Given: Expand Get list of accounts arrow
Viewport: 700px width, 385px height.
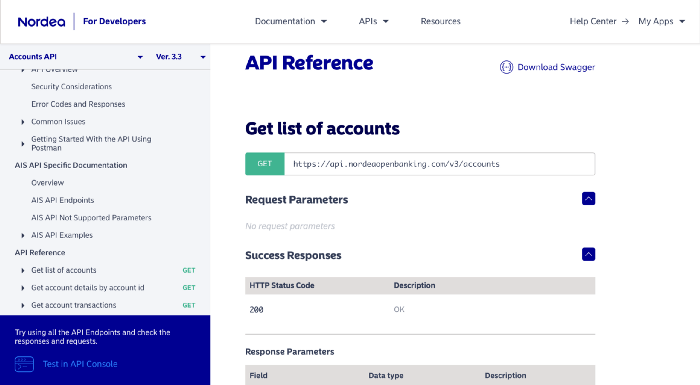Looking at the screenshot, I should click(x=23, y=270).
